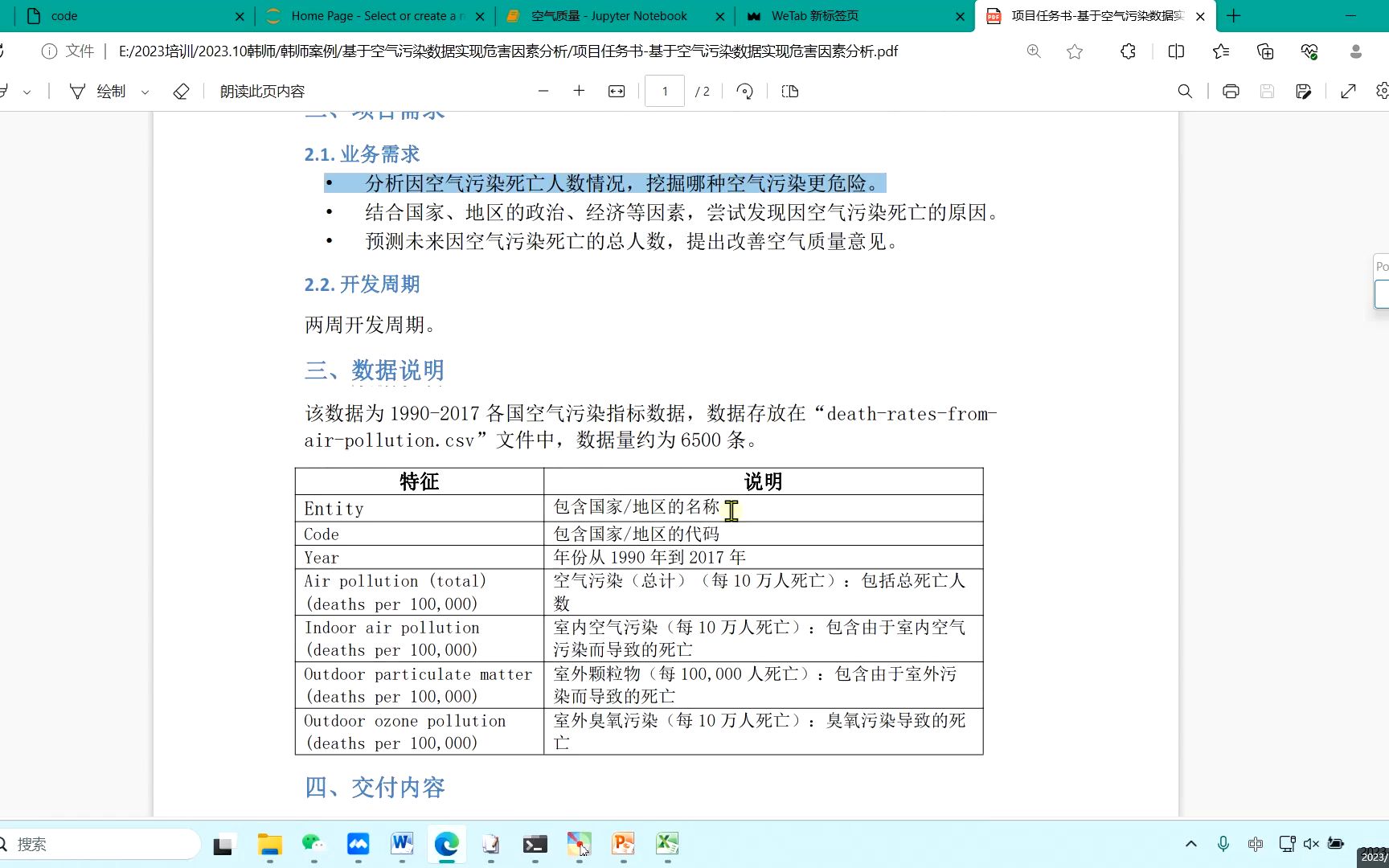Close the WeTab tab
This screenshot has height=868, width=1389.
point(960,16)
